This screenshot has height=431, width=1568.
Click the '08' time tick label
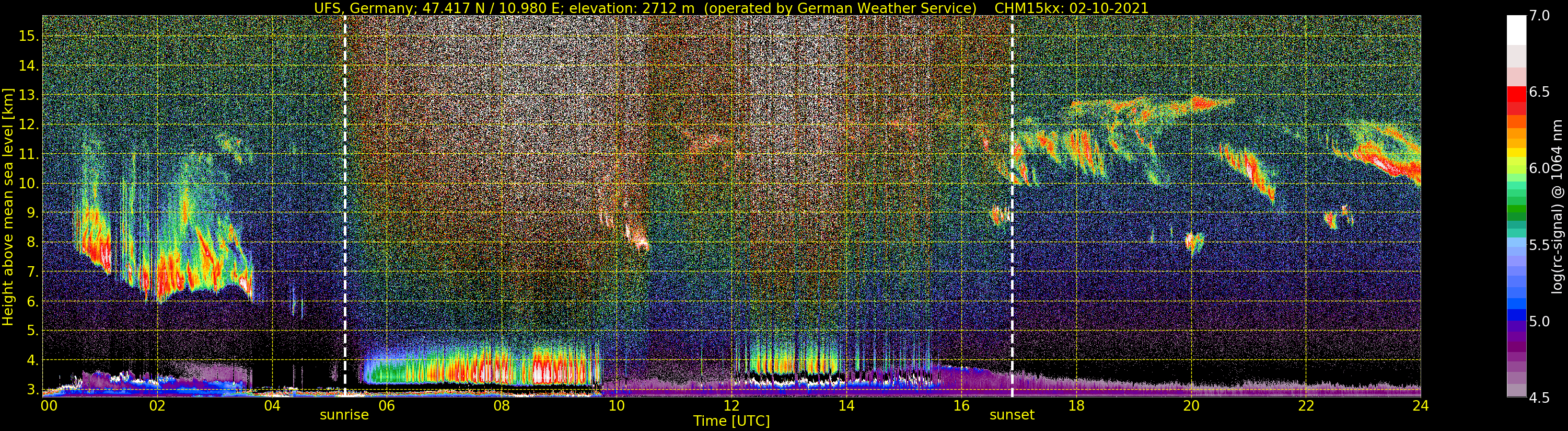click(501, 405)
